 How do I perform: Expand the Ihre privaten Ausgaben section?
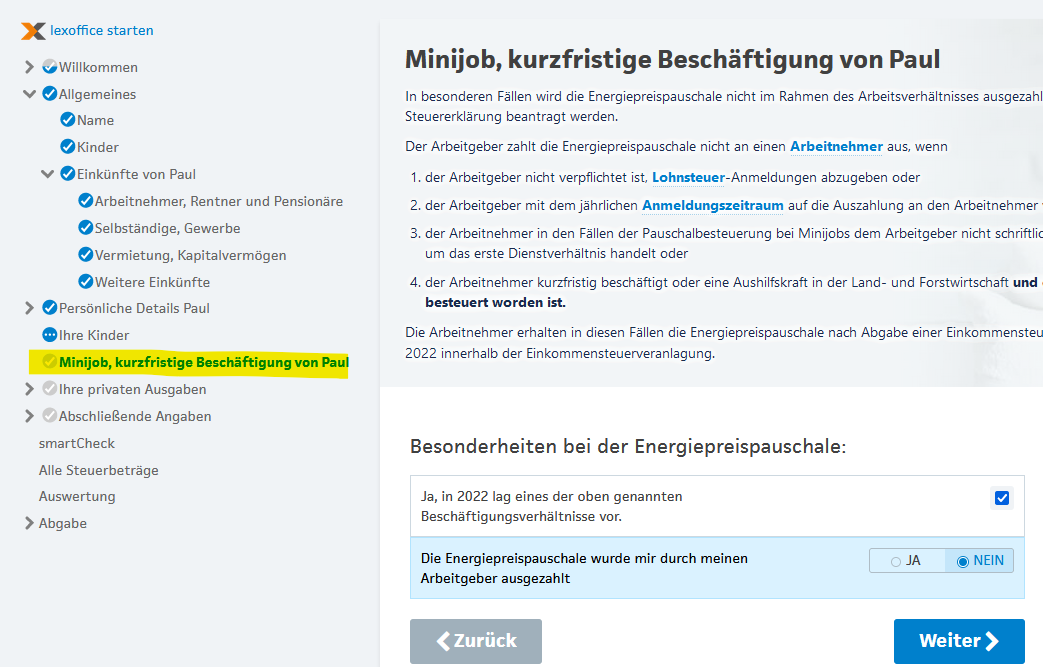pos(30,389)
